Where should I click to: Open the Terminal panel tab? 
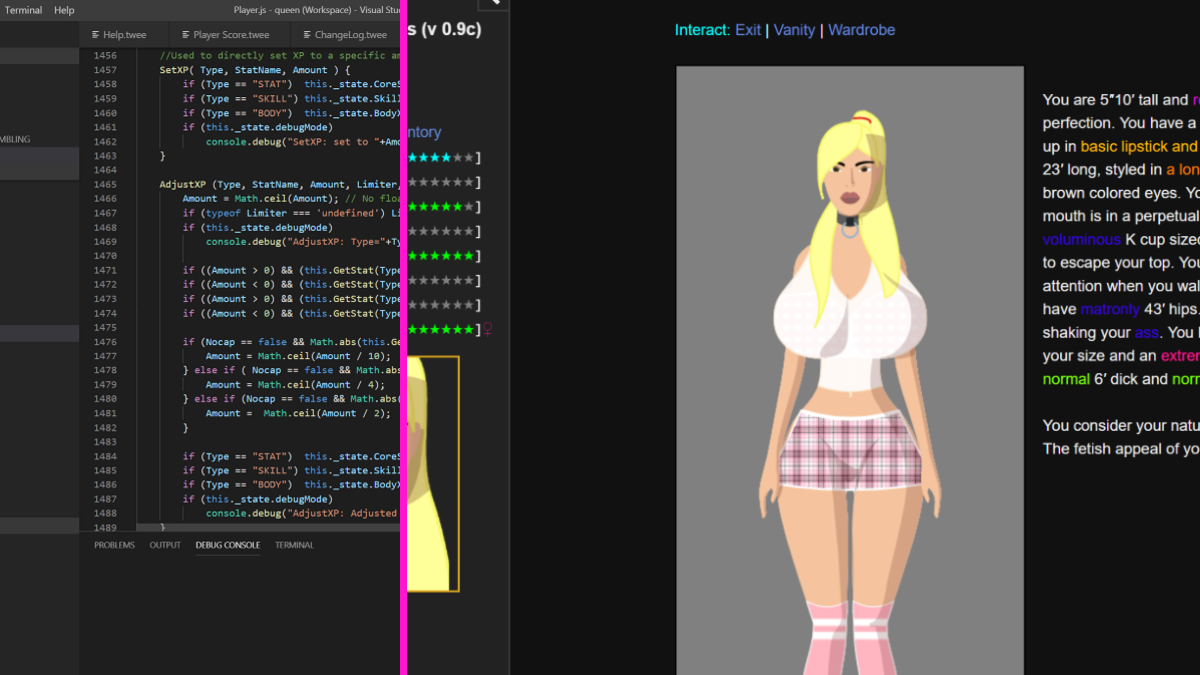tap(294, 545)
